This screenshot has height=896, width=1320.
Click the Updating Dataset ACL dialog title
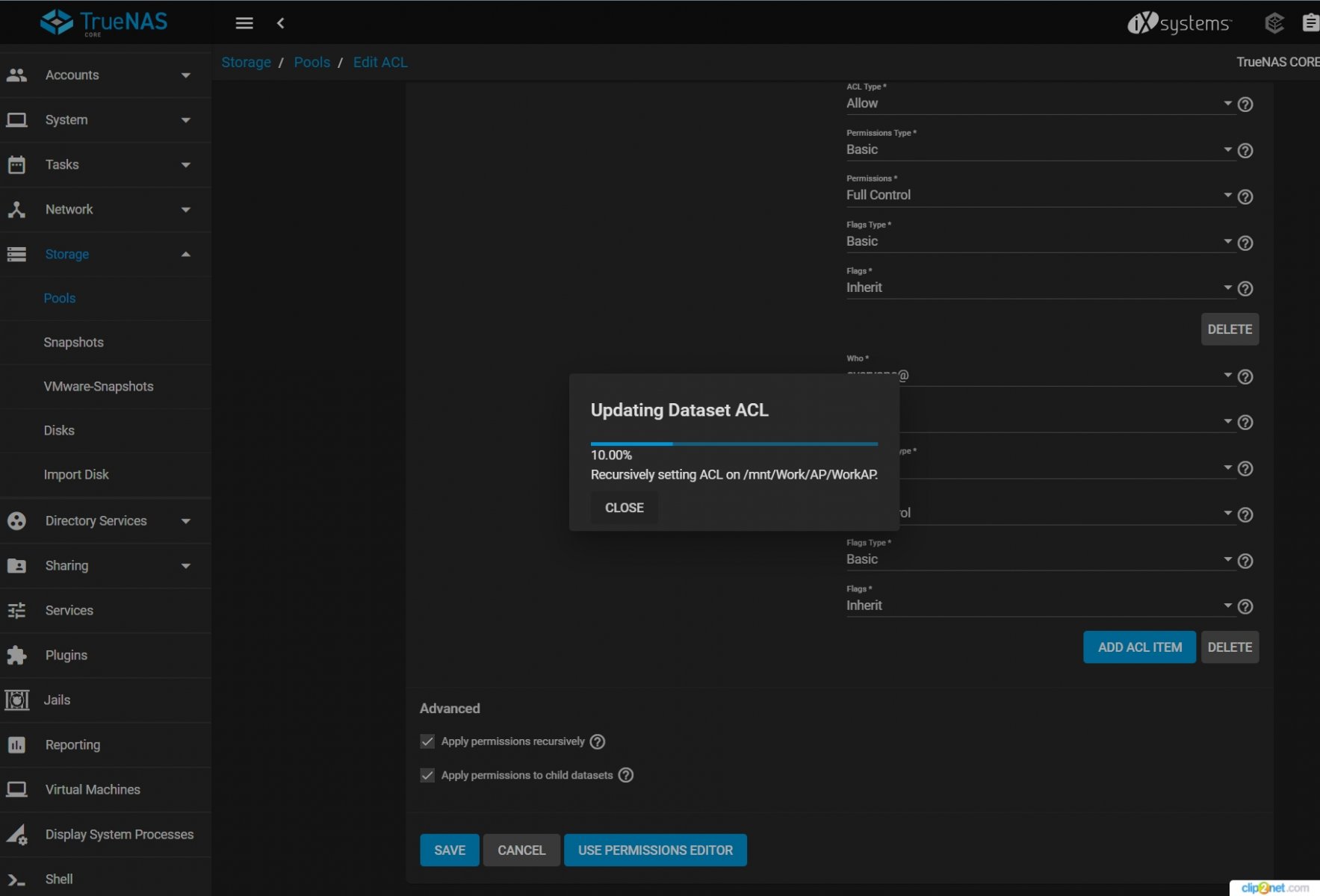click(680, 410)
